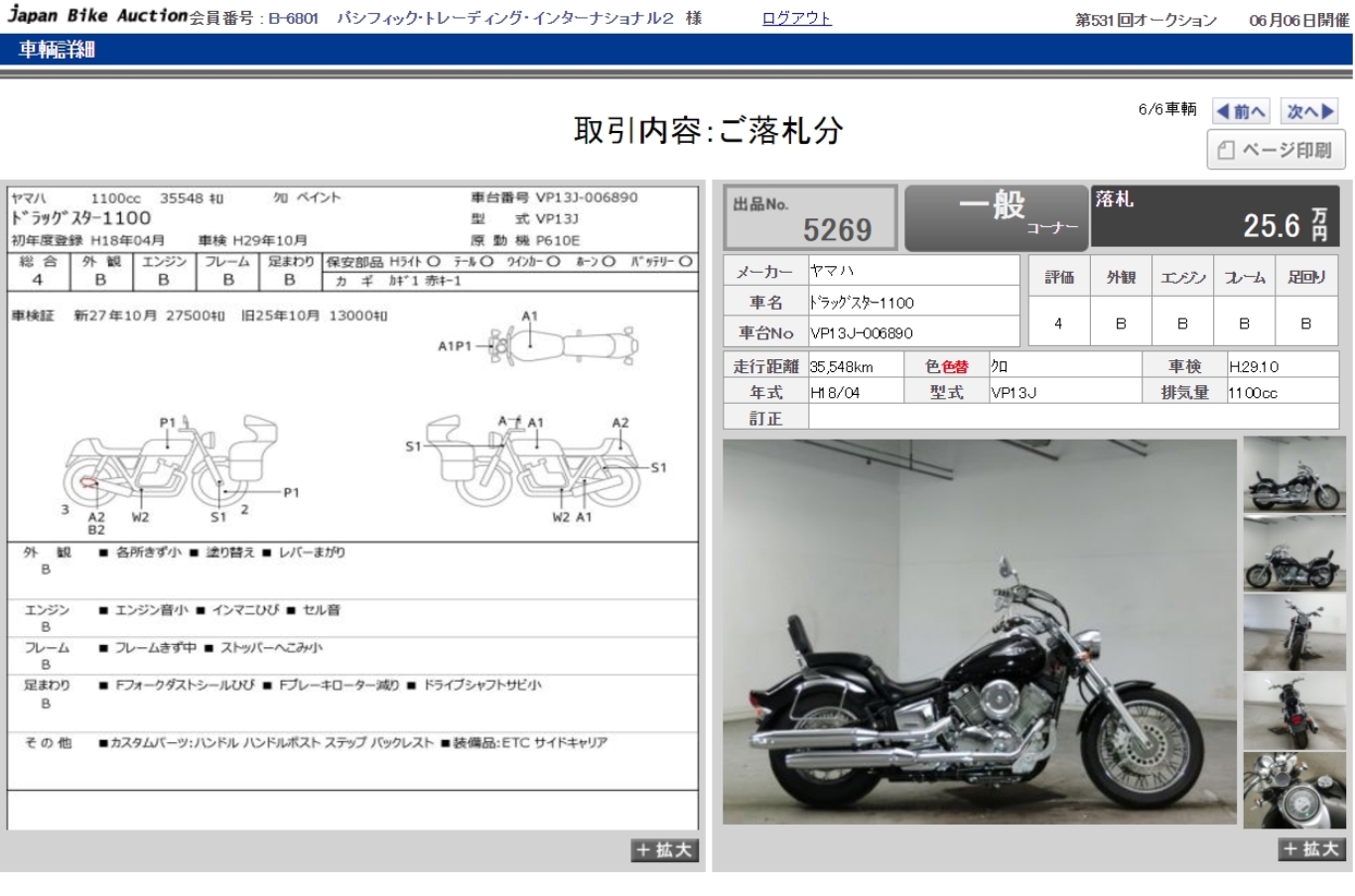Click 評価 column header in rating table

(1058, 278)
